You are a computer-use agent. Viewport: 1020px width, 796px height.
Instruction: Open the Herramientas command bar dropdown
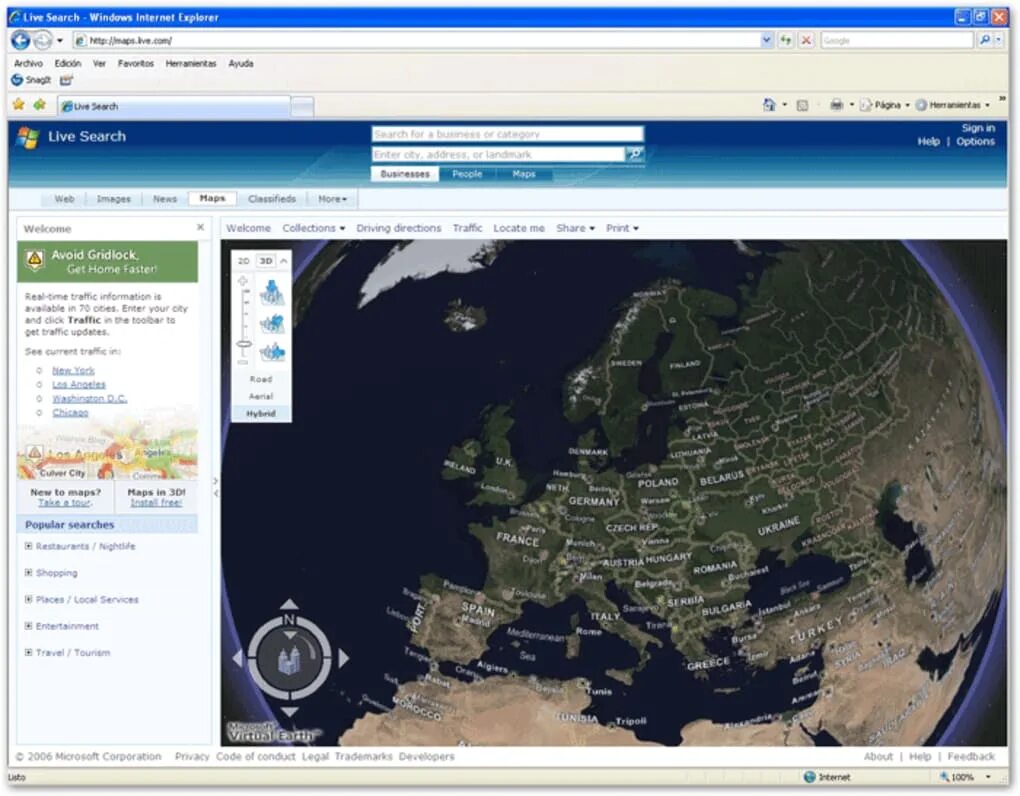(x=953, y=105)
